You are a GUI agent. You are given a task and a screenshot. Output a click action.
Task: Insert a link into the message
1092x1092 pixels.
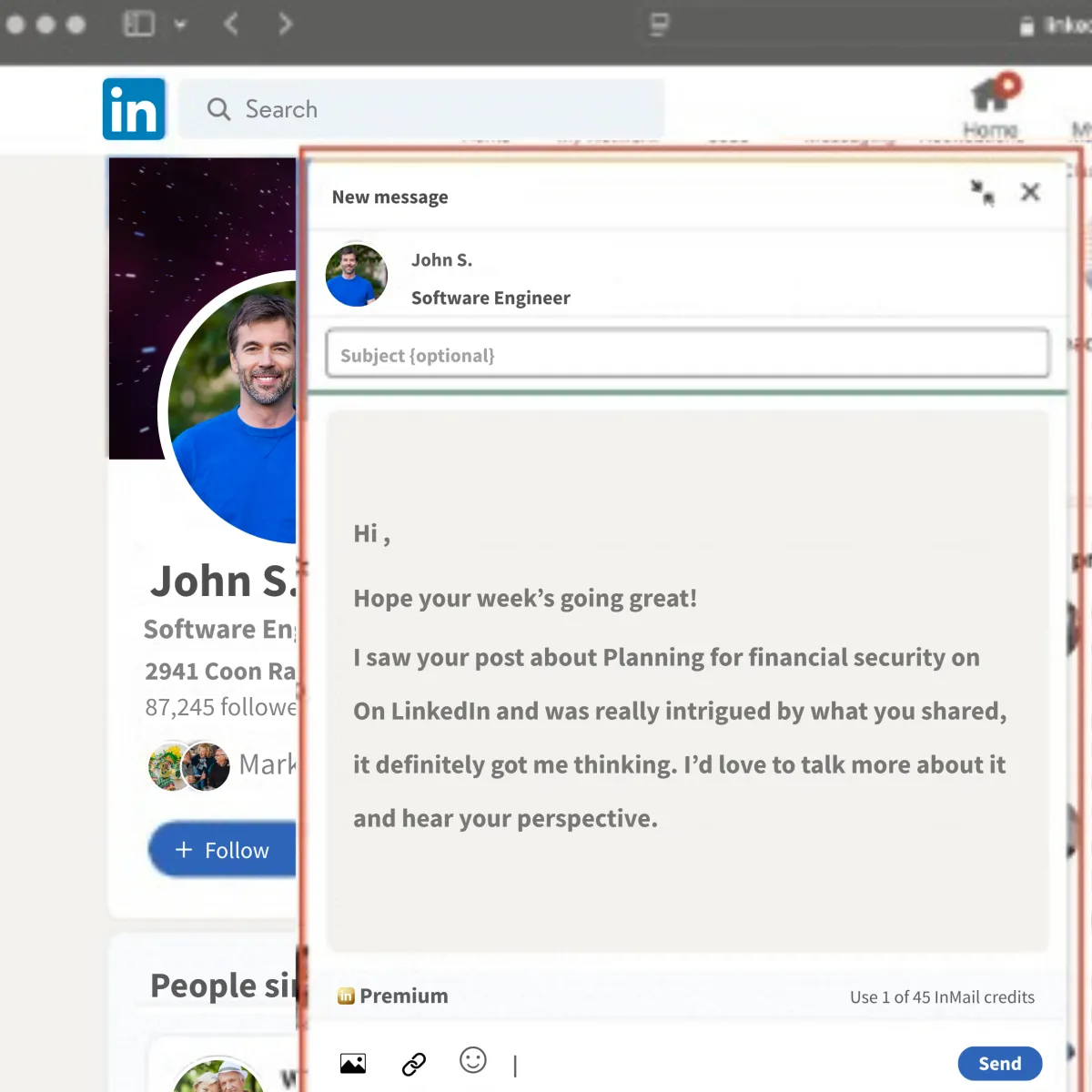[414, 1063]
